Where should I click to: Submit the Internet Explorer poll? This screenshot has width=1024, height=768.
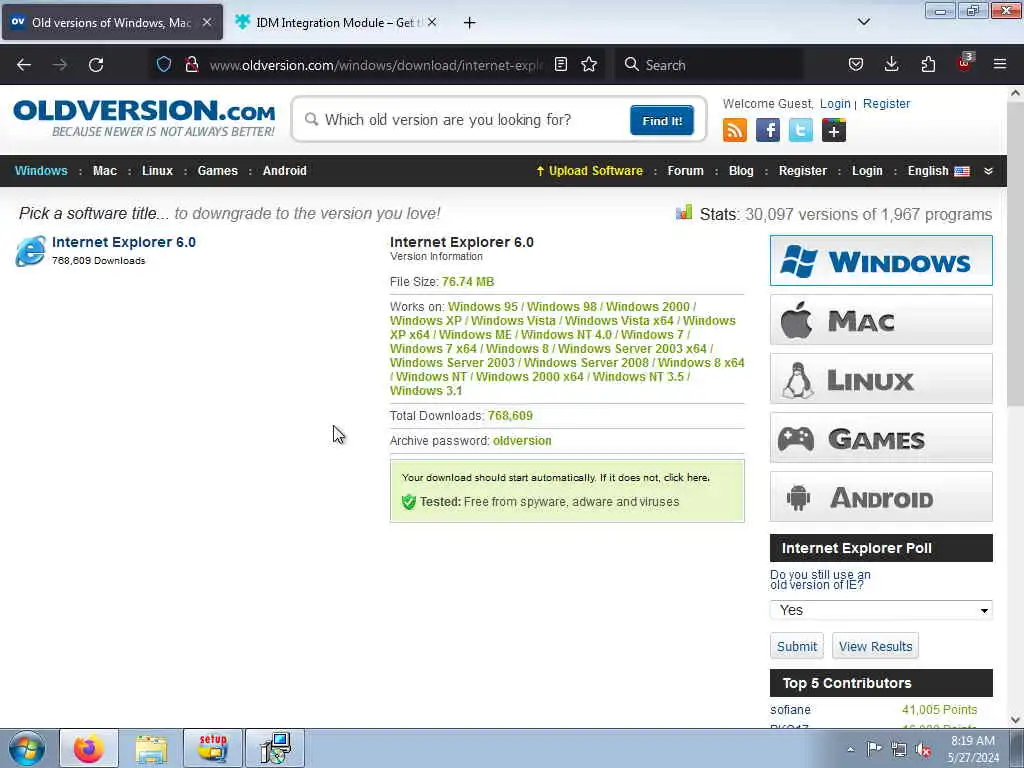(797, 646)
